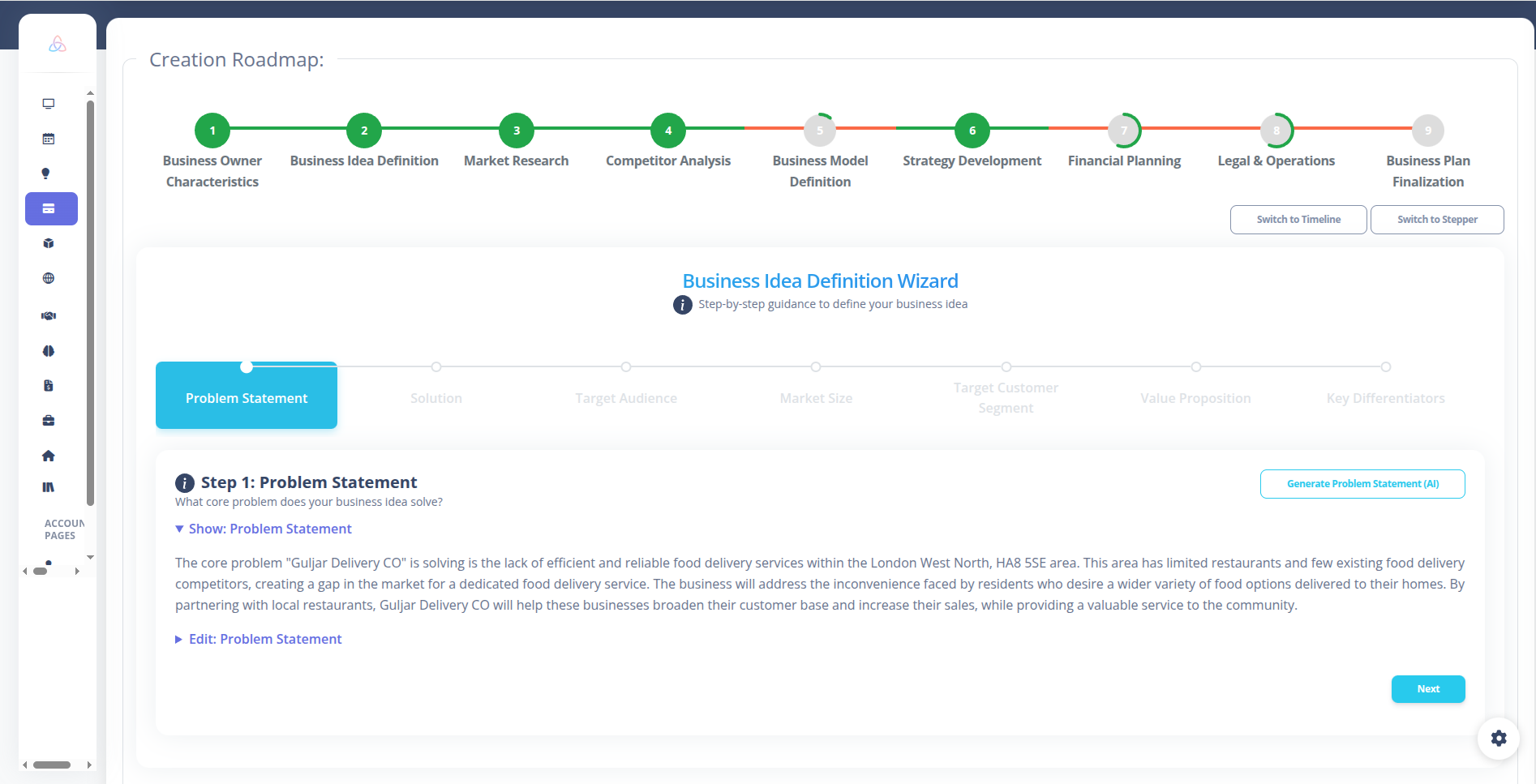Click the home icon in sidebar
The image size is (1536, 784).
click(49, 456)
